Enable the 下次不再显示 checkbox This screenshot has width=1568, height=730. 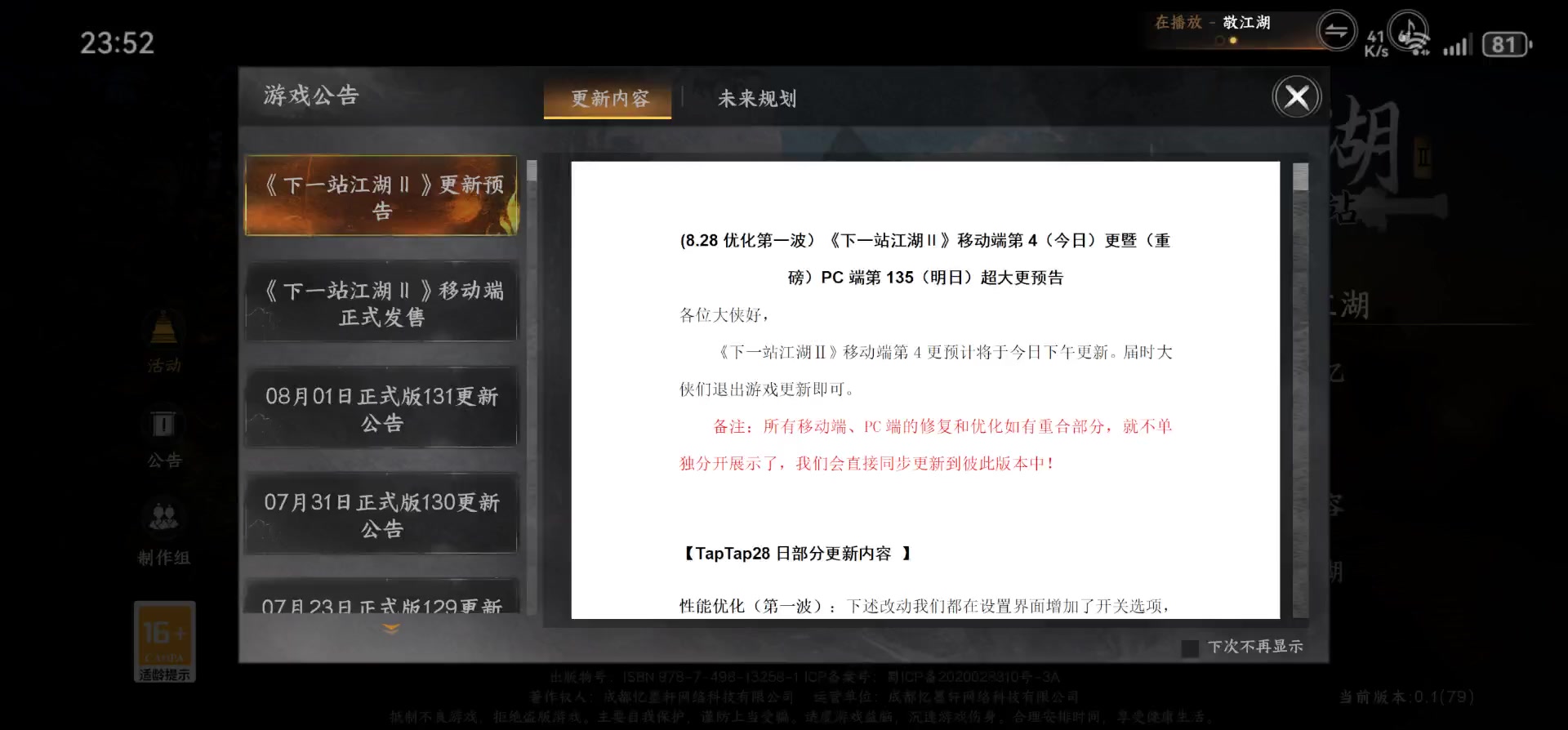tap(1190, 648)
